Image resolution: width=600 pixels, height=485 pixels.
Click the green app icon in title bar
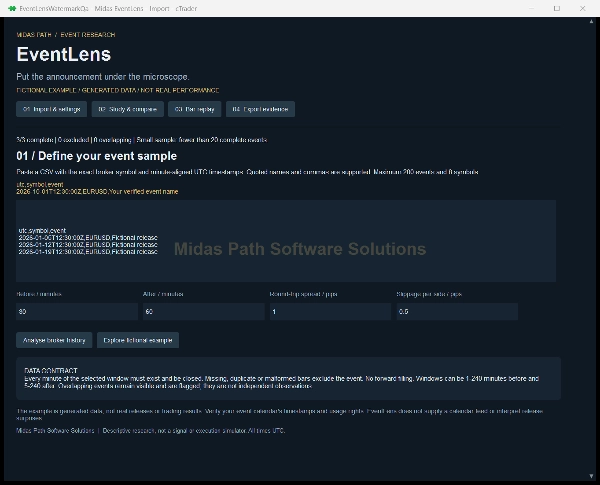tap(12, 8)
